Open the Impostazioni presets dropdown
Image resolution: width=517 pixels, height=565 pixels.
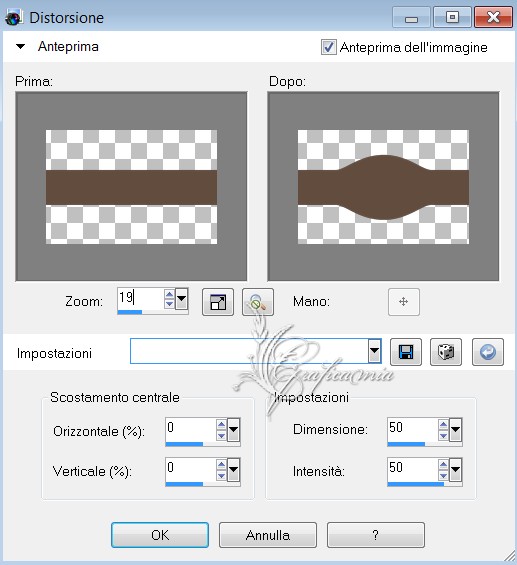(x=374, y=351)
